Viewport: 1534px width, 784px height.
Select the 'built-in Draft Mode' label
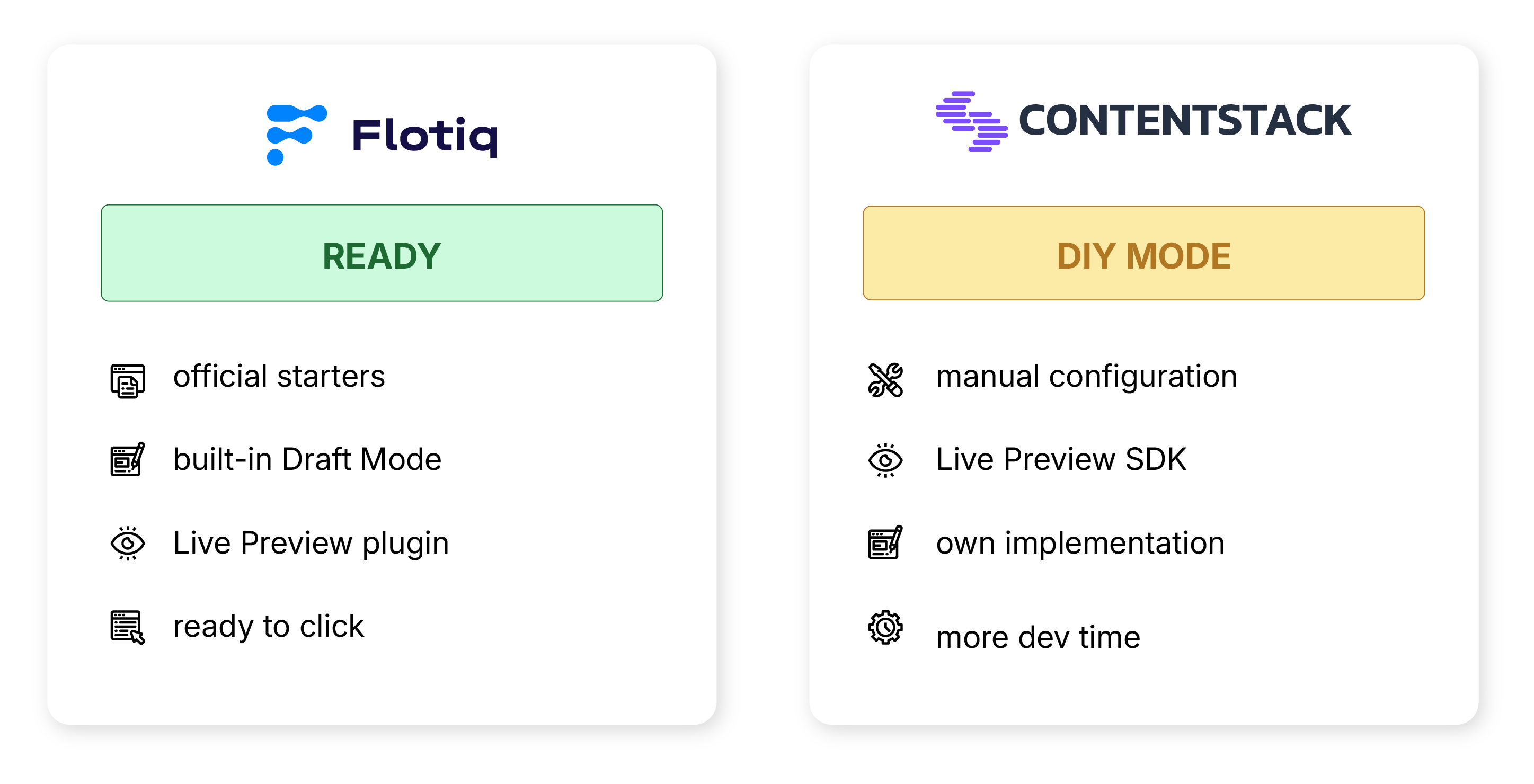tap(307, 459)
